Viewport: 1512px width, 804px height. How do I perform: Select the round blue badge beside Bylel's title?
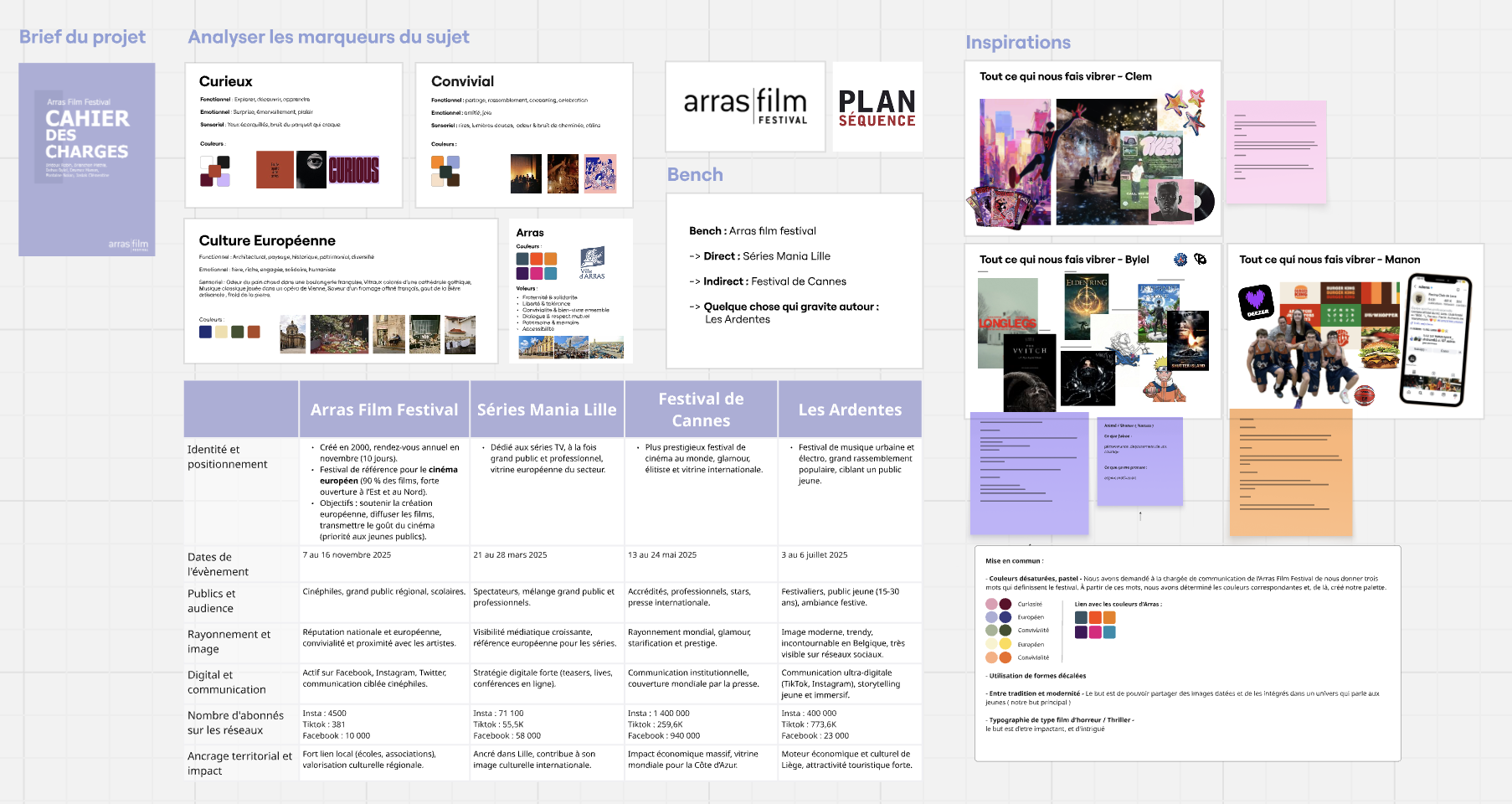point(1180,260)
